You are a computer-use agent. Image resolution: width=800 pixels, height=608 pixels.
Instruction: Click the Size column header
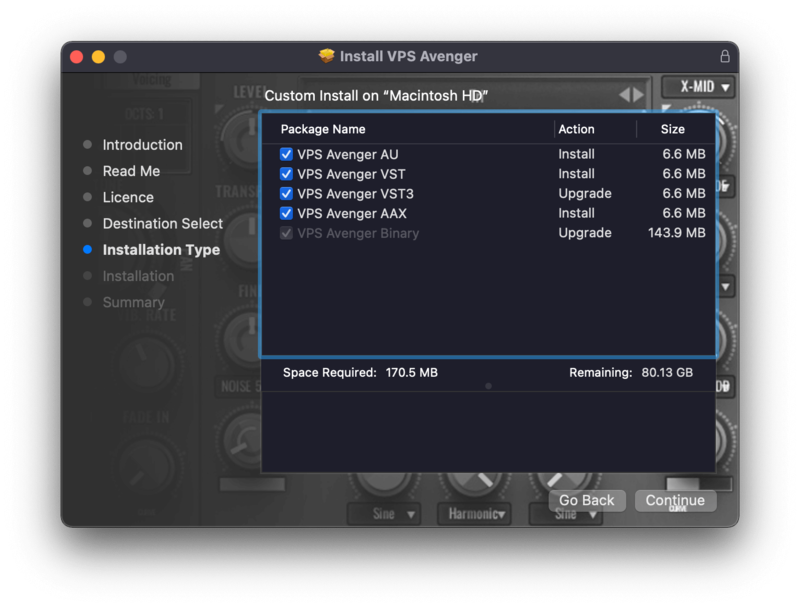coord(673,129)
